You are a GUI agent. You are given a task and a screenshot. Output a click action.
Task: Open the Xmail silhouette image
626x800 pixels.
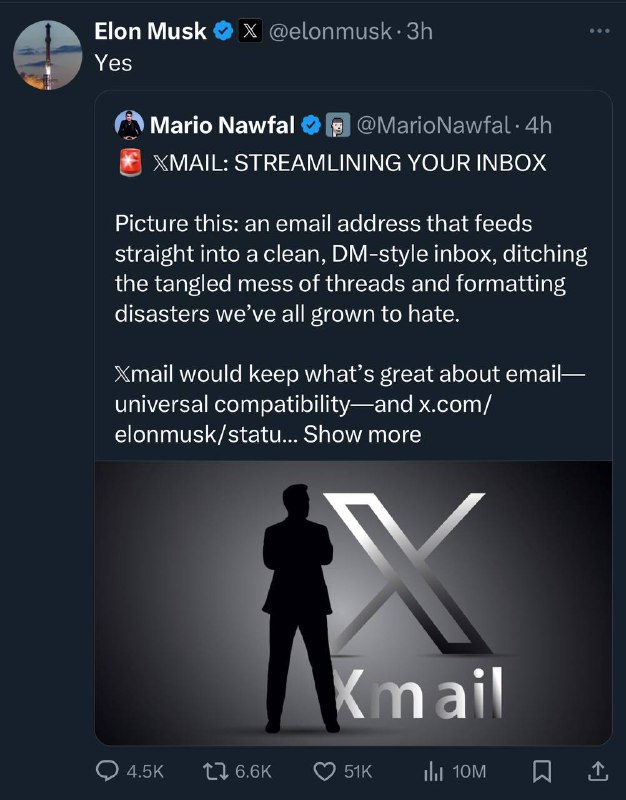pyautogui.click(x=353, y=602)
